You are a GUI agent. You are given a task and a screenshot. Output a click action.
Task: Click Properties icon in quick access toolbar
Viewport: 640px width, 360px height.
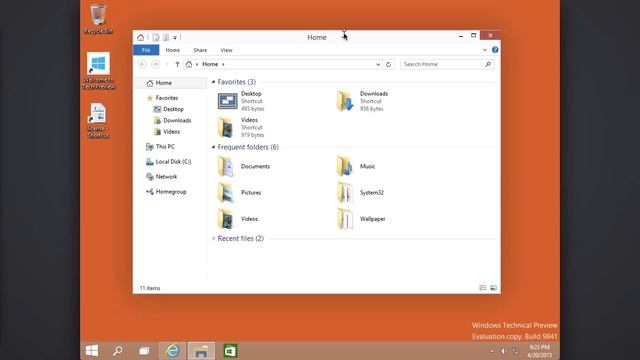(x=156, y=38)
